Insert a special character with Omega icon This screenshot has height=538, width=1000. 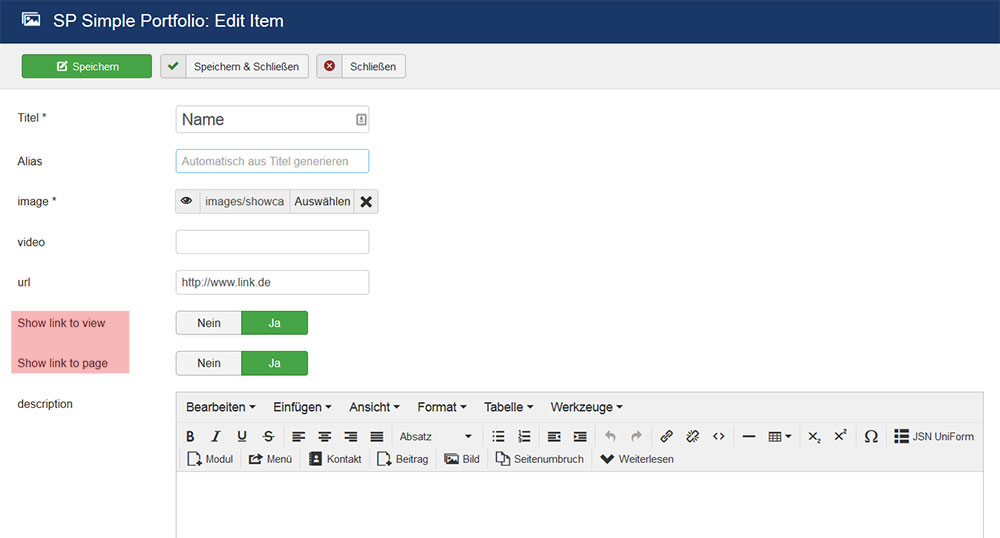[871, 437]
